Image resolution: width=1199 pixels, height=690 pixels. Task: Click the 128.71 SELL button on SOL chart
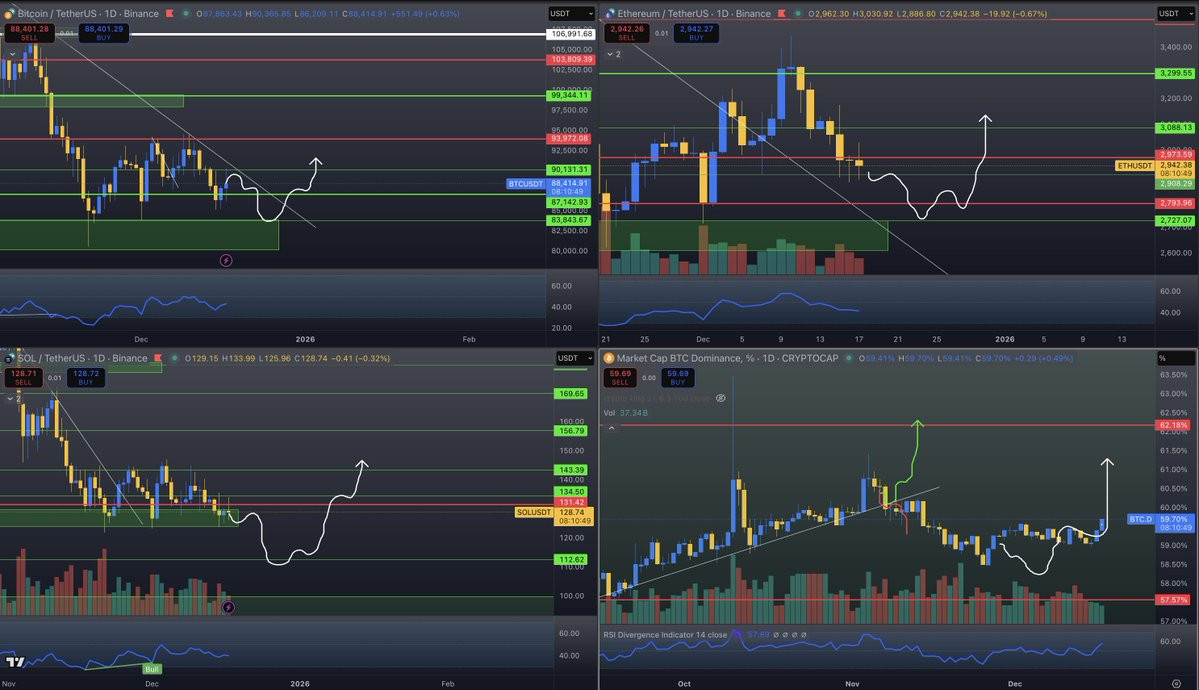24,377
